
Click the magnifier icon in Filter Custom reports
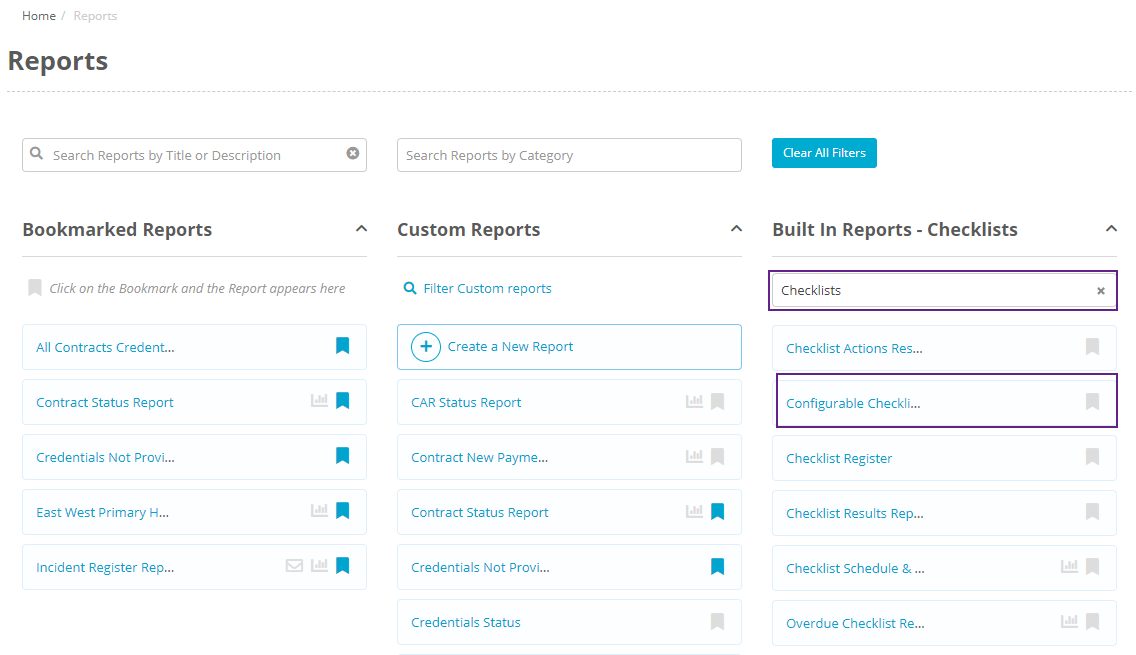(x=410, y=287)
